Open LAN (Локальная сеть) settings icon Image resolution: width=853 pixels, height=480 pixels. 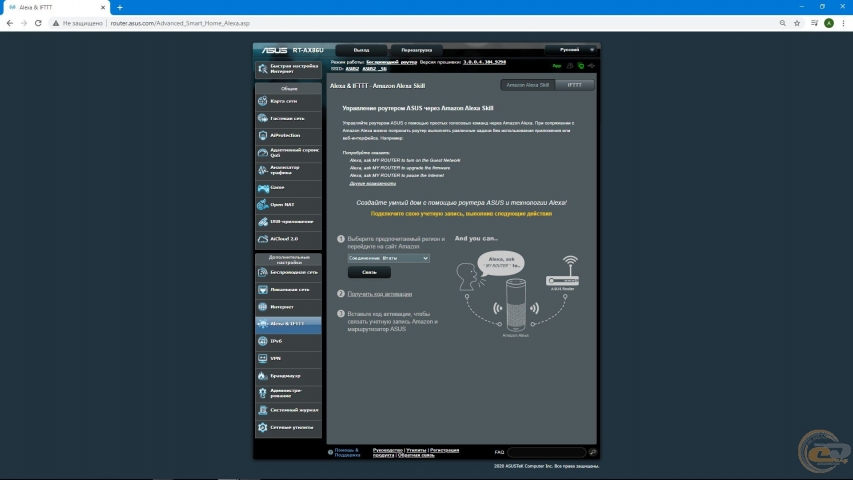tap(263, 290)
